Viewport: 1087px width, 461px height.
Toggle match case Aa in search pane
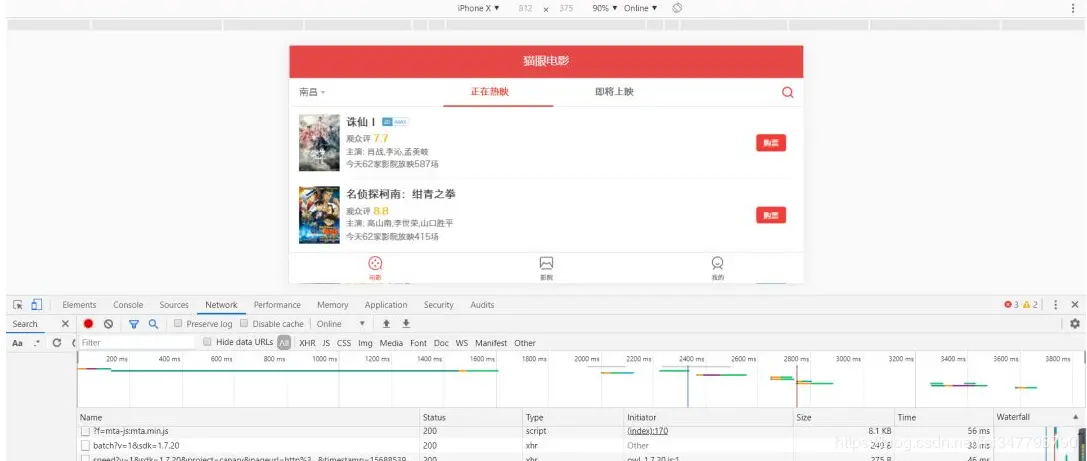click(x=17, y=342)
